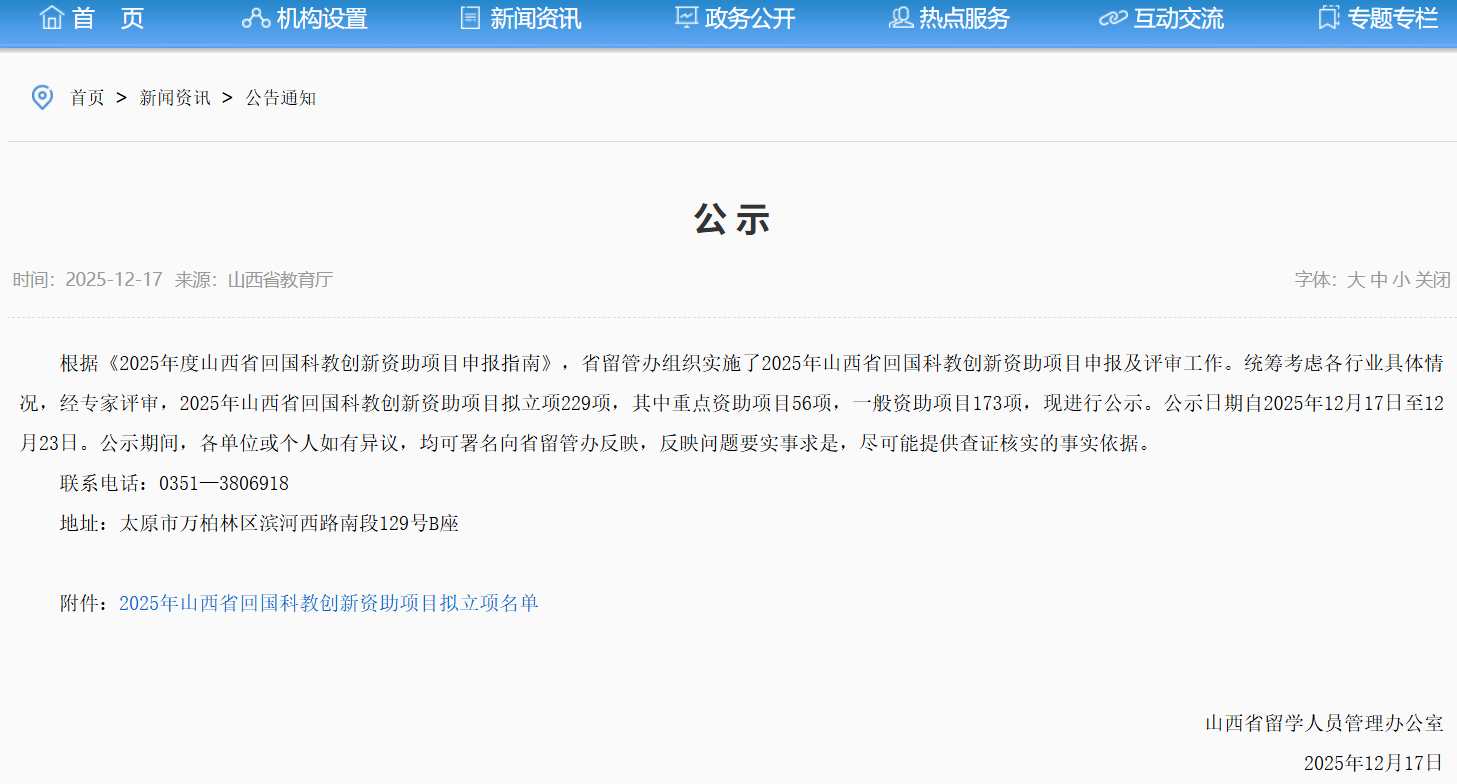The image size is (1457, 784).
Task: Click the home icon beside 首页
Action: (51, 18)
